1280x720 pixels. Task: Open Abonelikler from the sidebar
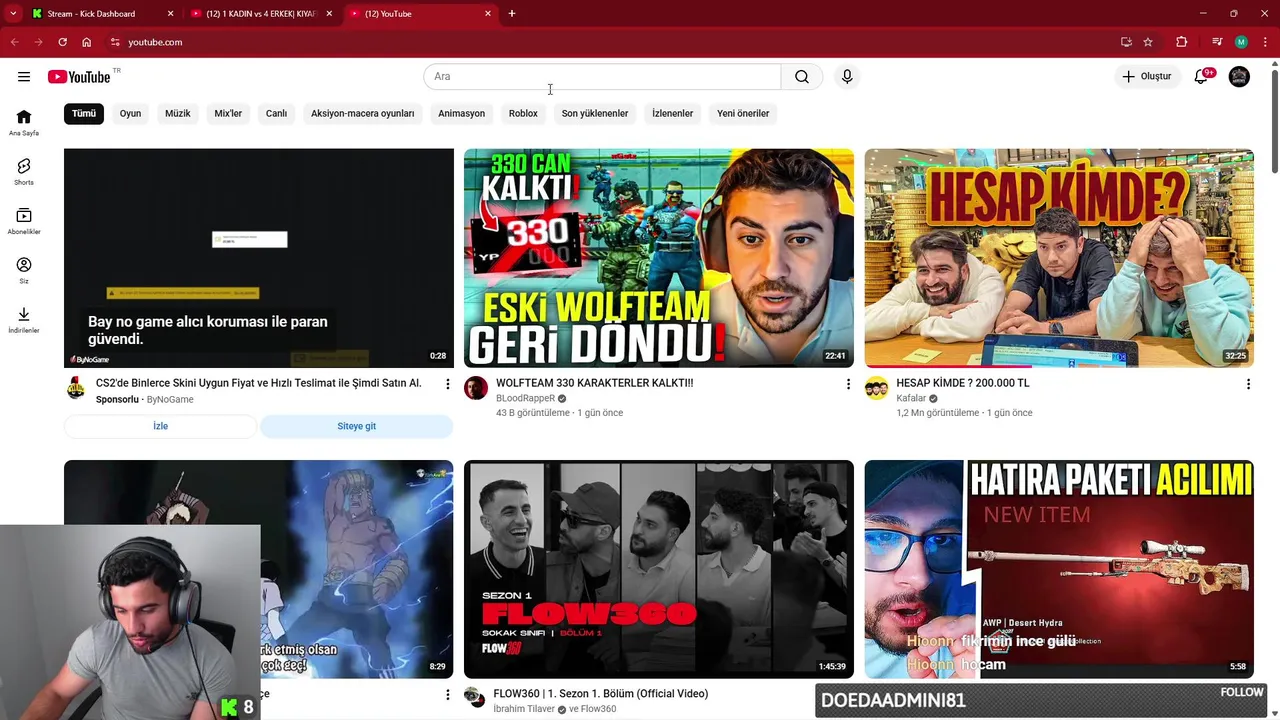click(24, 221)
